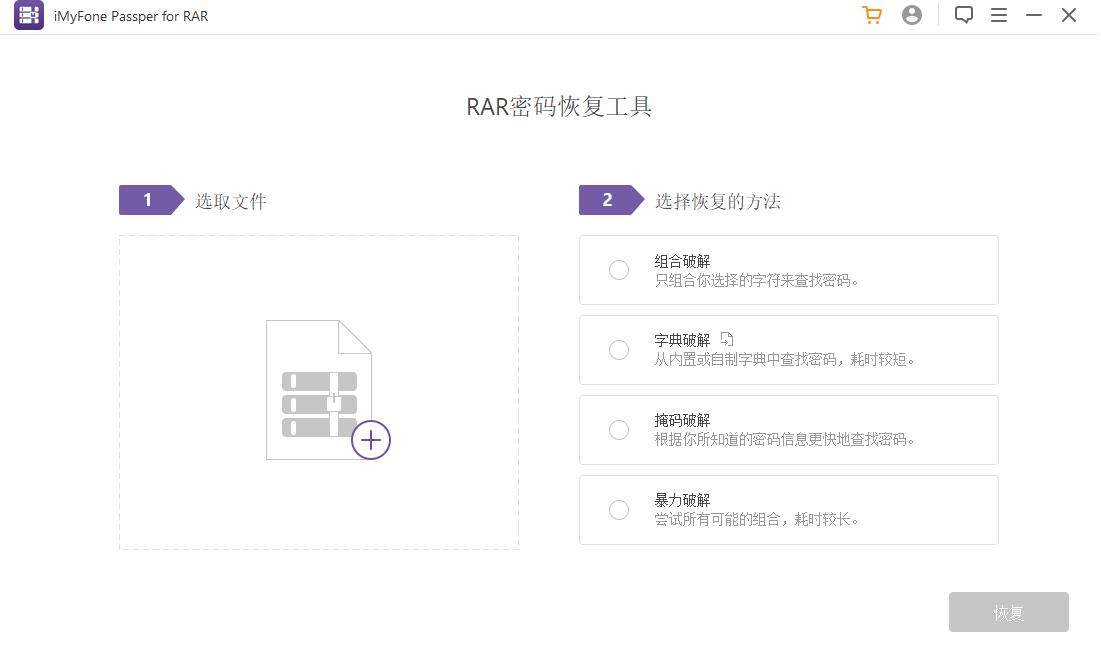Select the 组合破解 recovery method
The width and height of the screenshot is (1101, 663).
coord(618,269)
